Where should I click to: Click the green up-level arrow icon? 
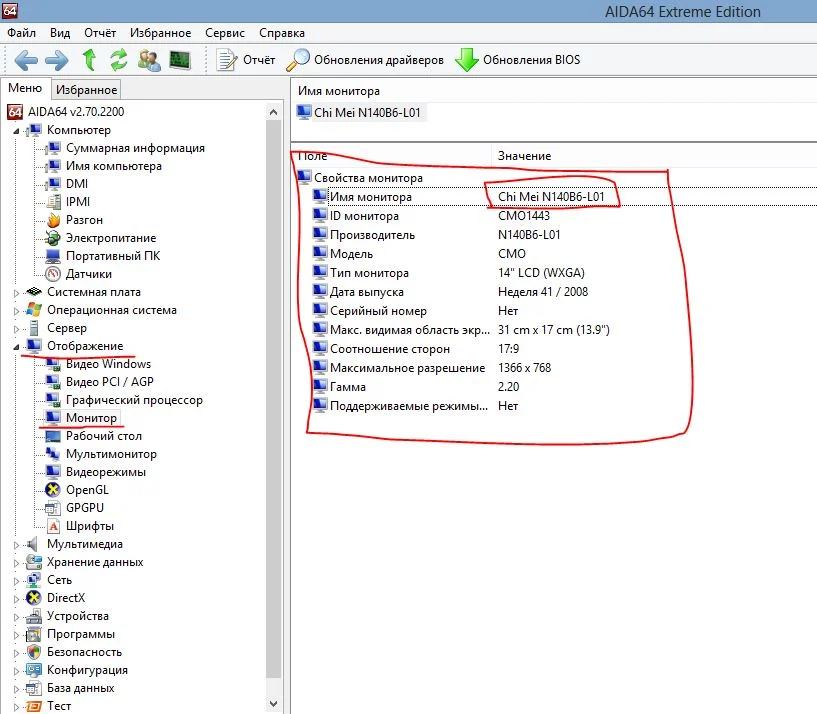point(90,60)
